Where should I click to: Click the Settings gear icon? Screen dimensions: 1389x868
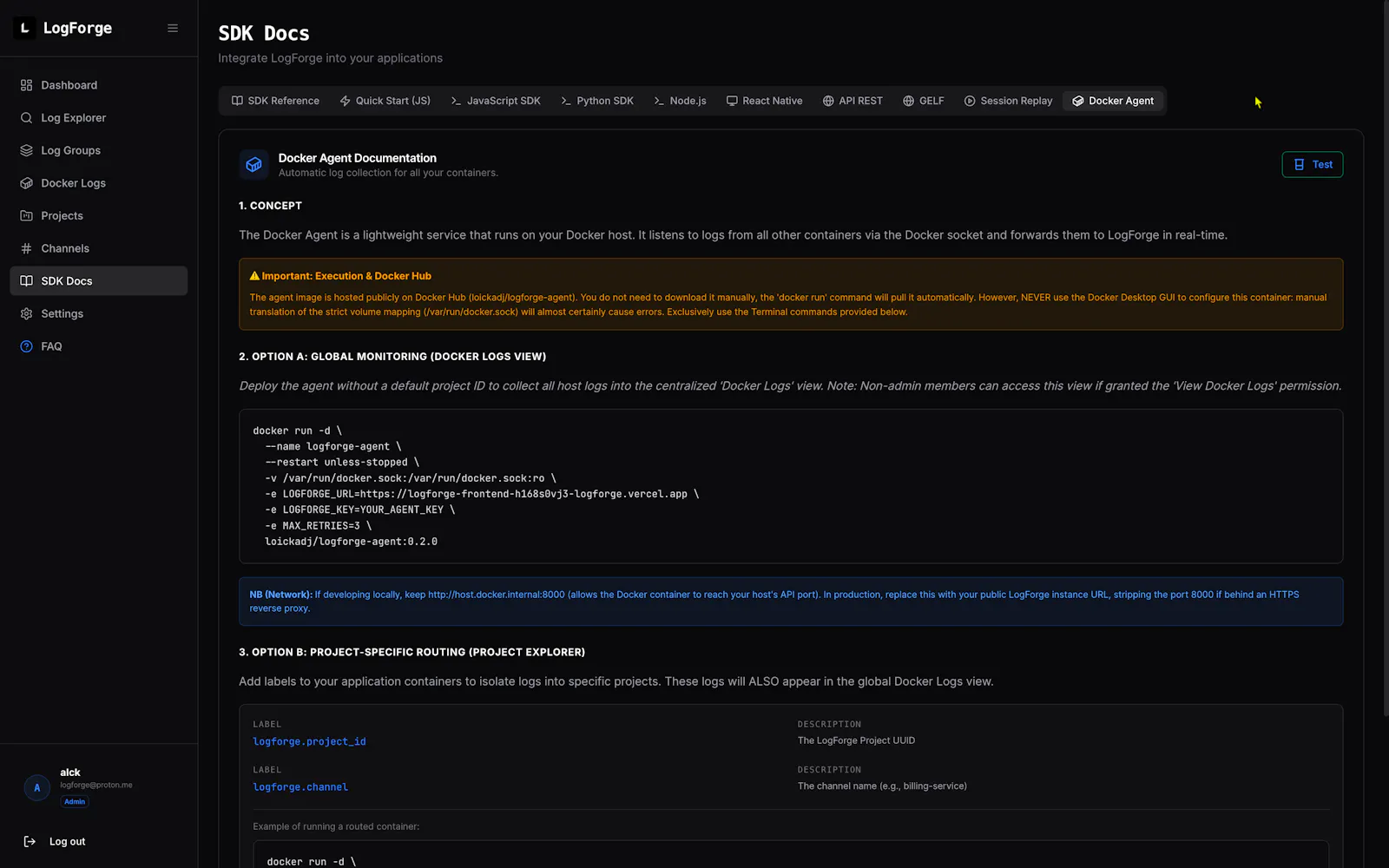(x=26, y=313)
